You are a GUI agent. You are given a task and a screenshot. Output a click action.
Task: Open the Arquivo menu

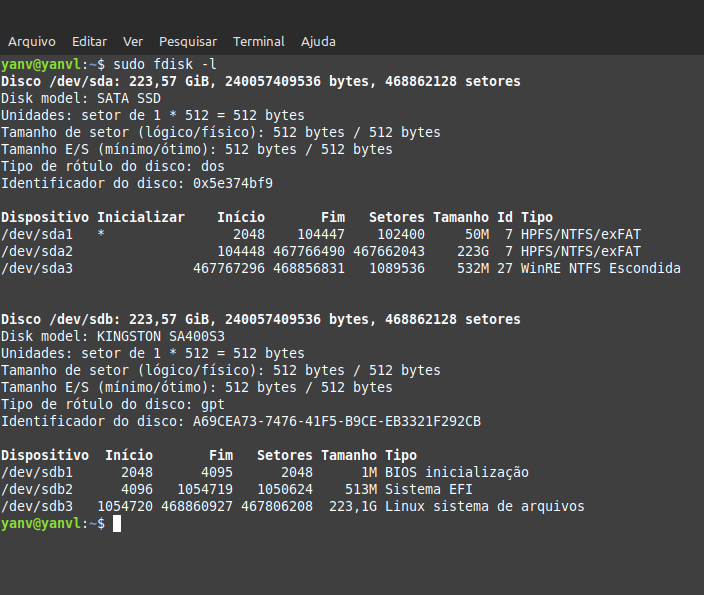point(32,42)
